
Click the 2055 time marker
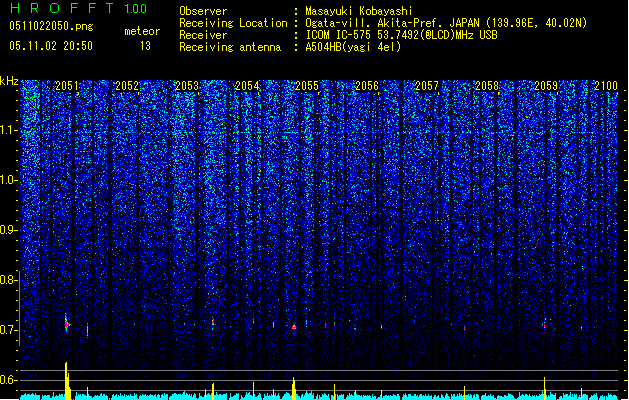[x=307, y=86]
